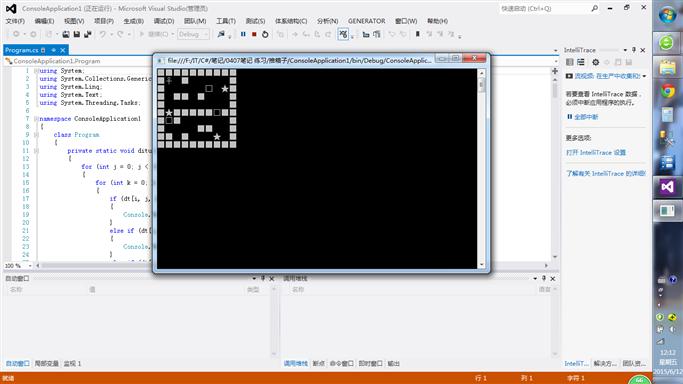Pause debugging with the Break All button
The width and height of the screenshot is (683, 384).
click(x=243, y=34)
